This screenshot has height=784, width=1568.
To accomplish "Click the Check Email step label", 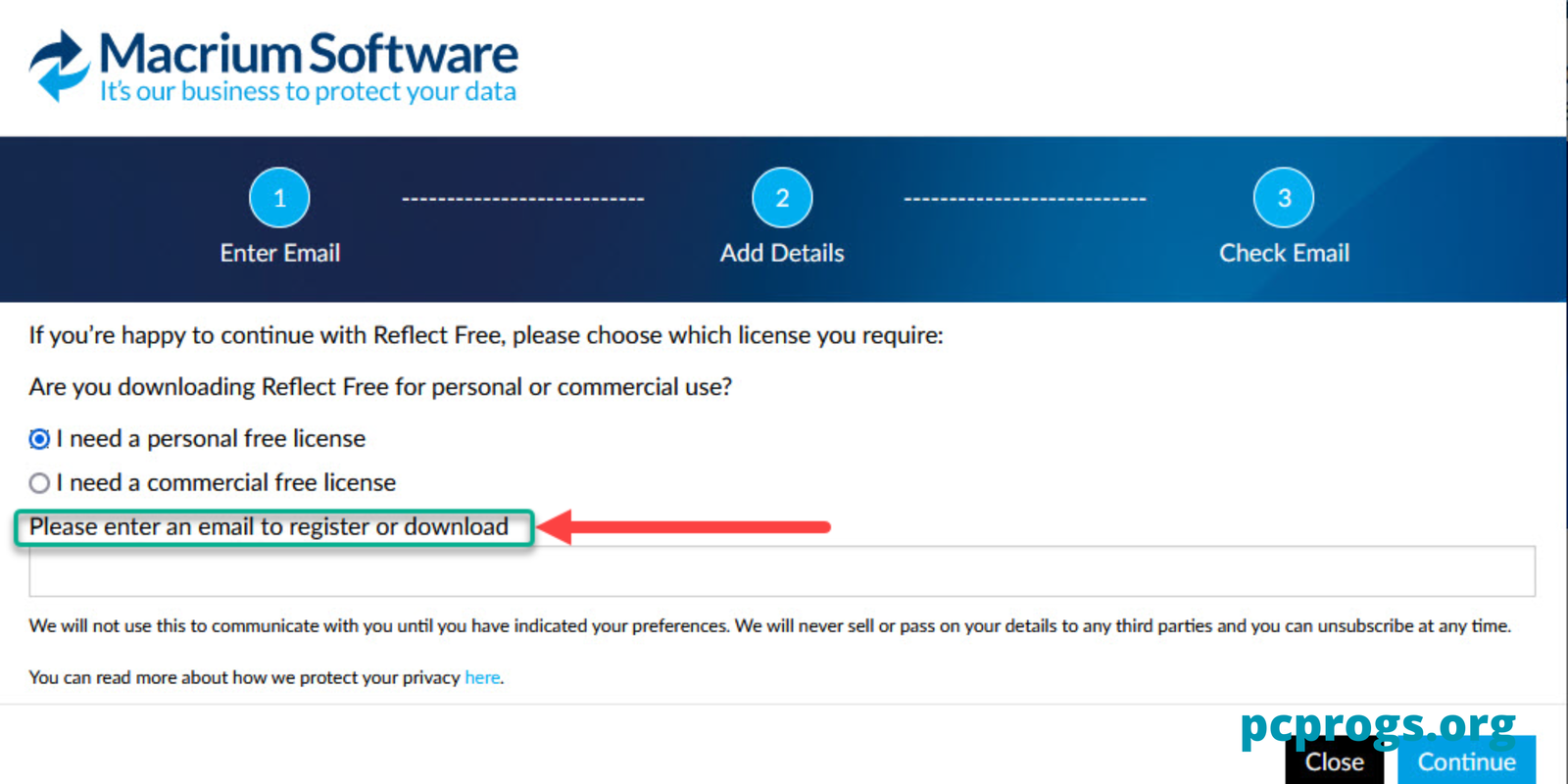I will coord(1284,253).
